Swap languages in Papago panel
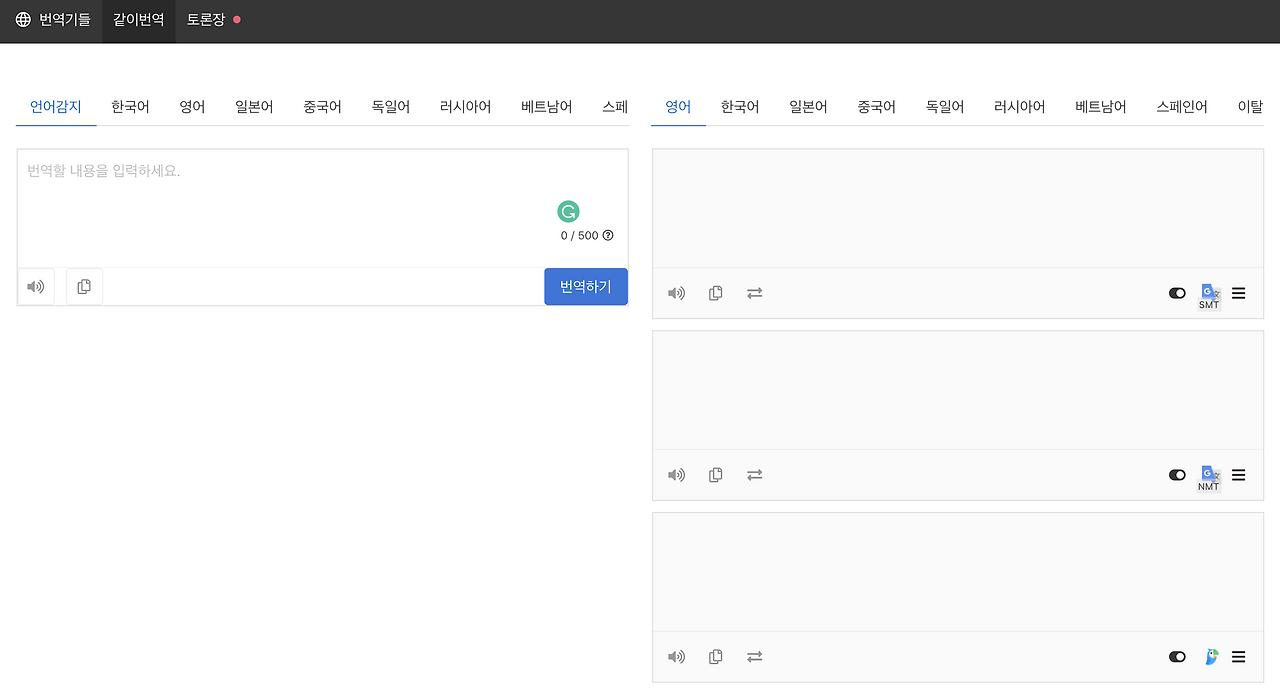 755,657
